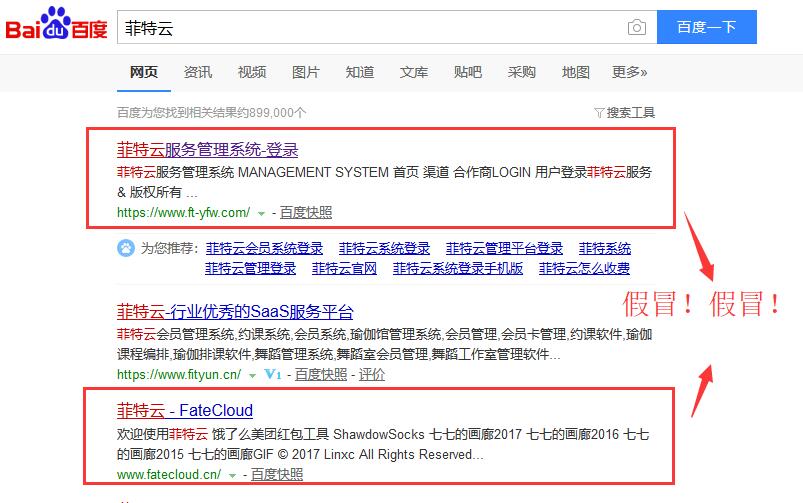Open the 更多» menu
This screenshot has height=503, width=803.
(x=629, y=72)
